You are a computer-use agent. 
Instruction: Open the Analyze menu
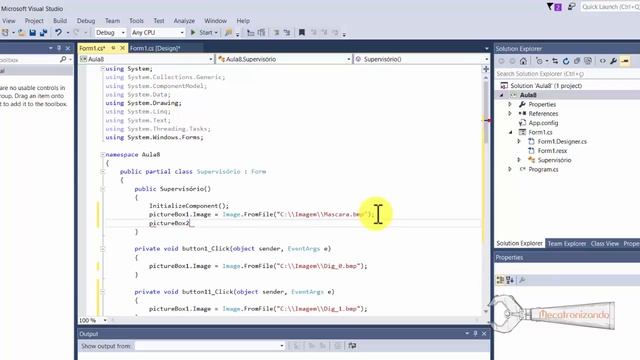point(184,21)
